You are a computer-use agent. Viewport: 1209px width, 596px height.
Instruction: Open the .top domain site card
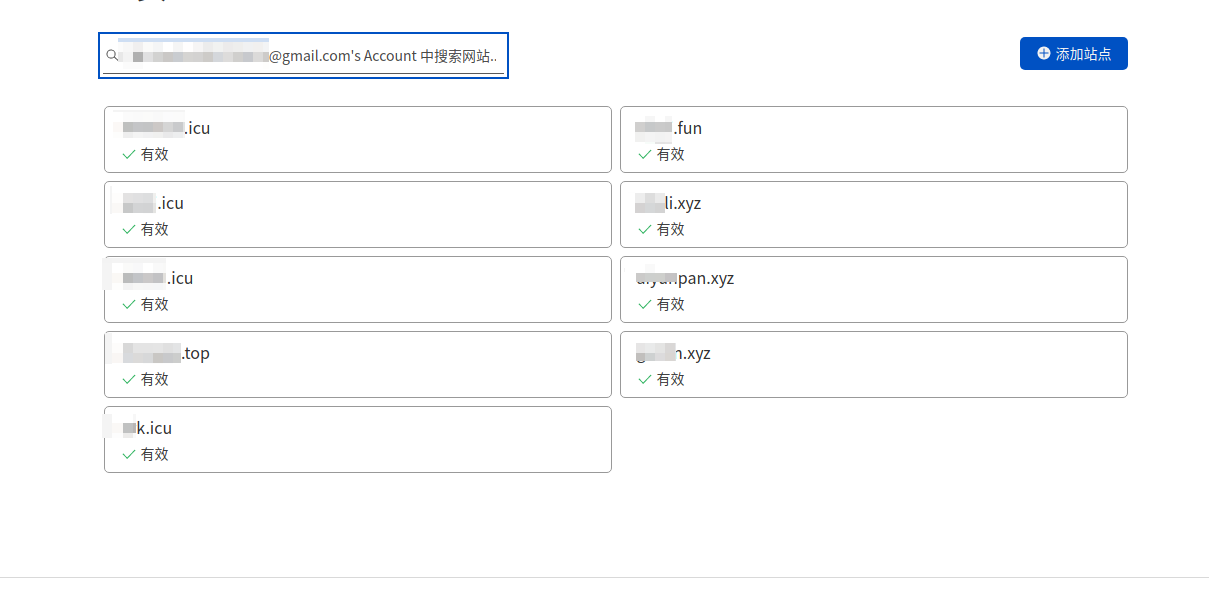[357, 364]
